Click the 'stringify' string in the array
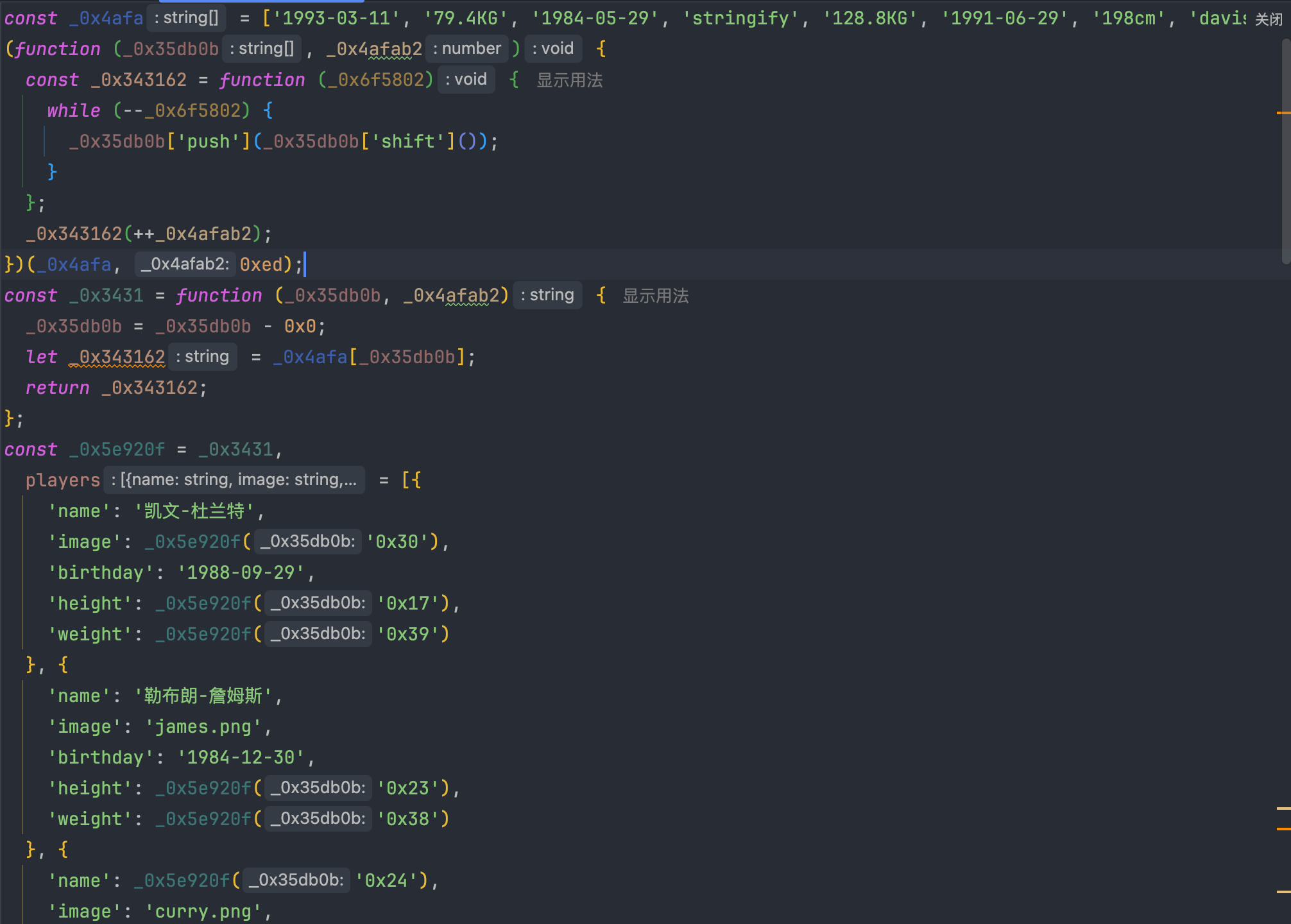 [x=740, y=19]
